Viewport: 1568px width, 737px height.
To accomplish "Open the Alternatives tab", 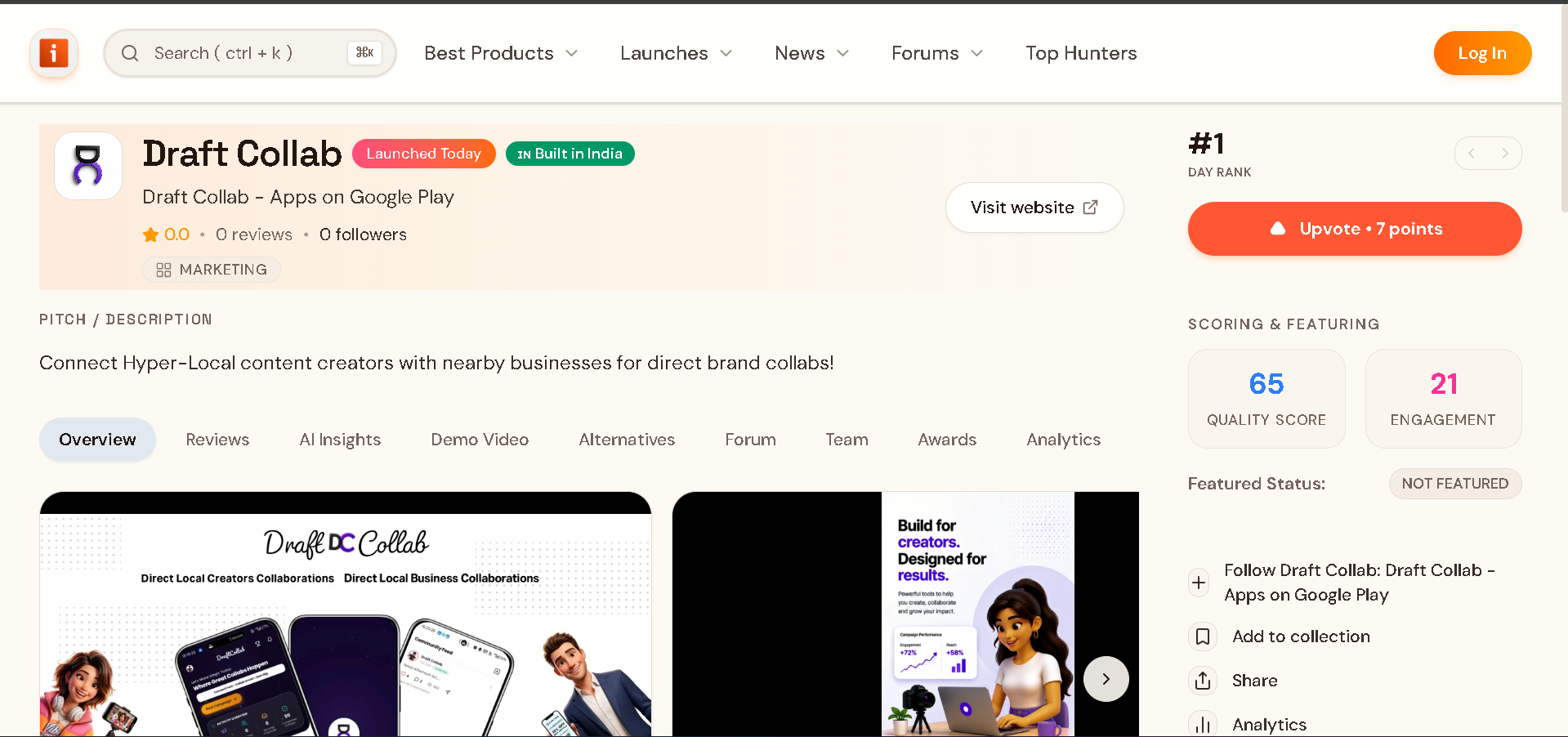I will click(x=627, y=440).
